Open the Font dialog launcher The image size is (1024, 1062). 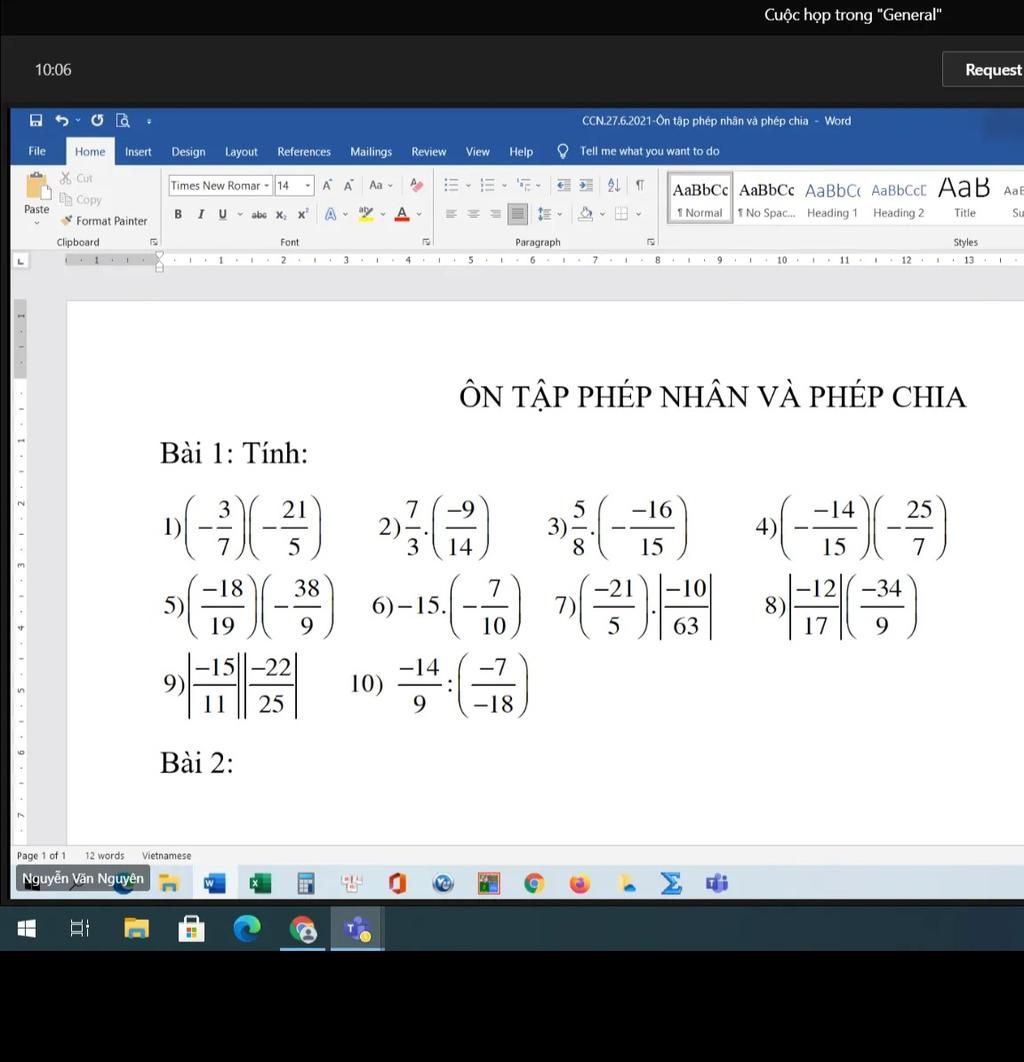click(x=426, y=242)
